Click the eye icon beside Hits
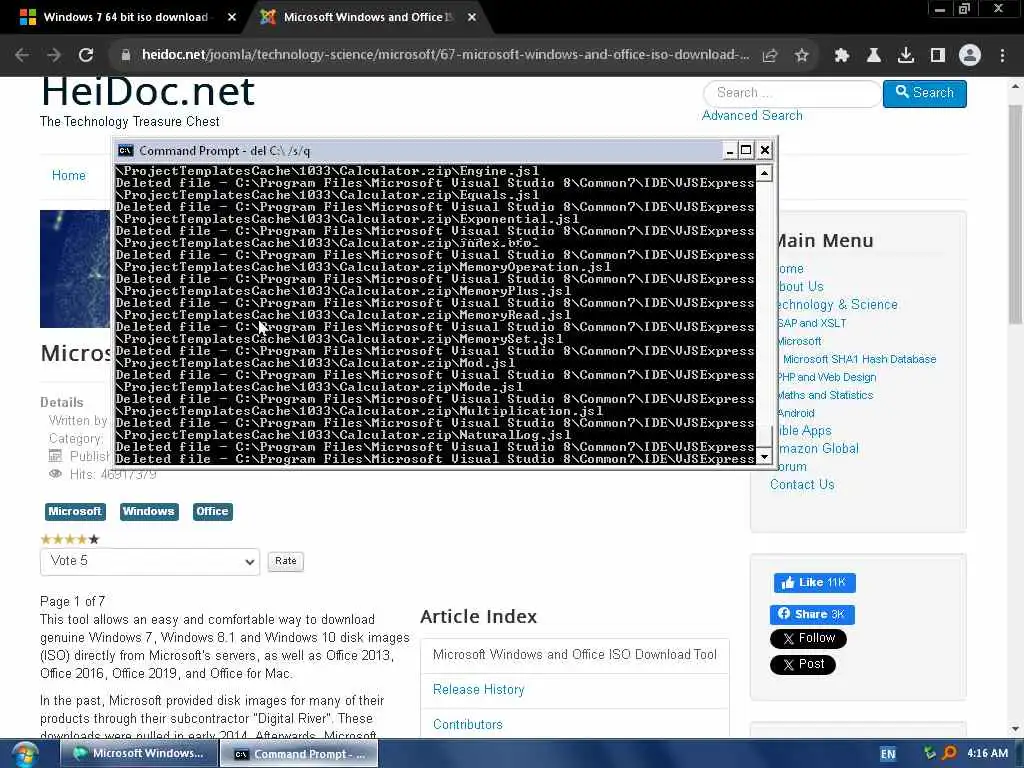Viewport: 1024px width, 768px height. coord(56,474)
